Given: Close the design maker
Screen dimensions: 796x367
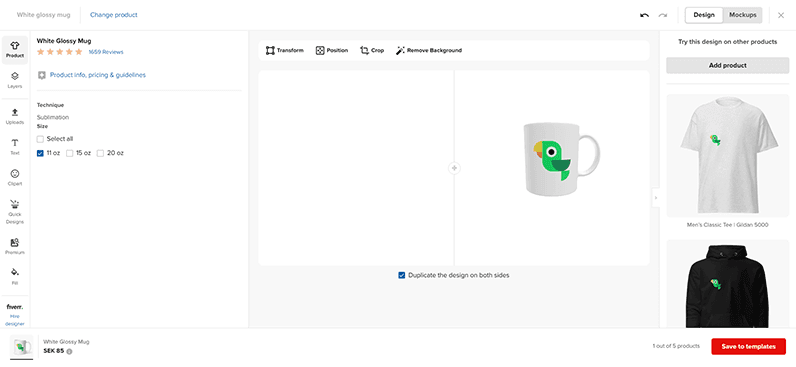Looking at the screenshot, I should [x=781, y=15].
